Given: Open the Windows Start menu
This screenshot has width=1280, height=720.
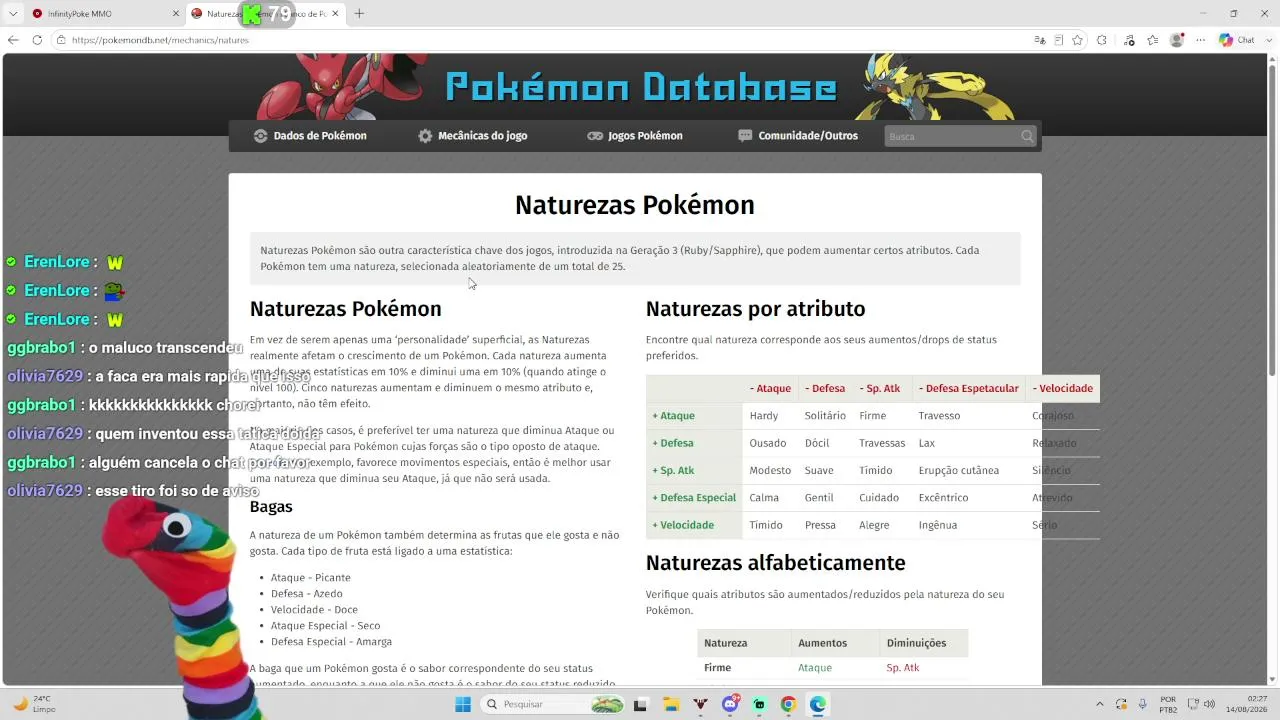Looking at the screenshot, I should pos(463,704).
